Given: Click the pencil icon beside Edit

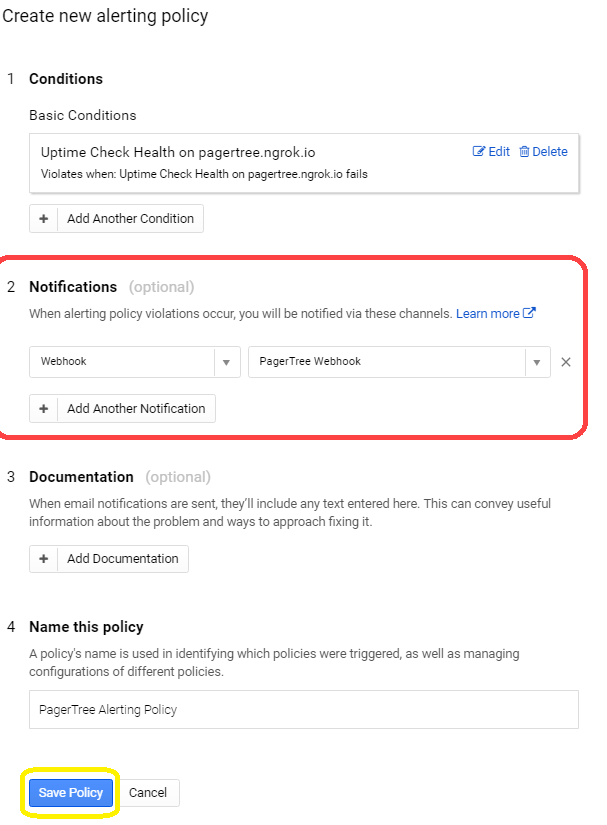Looking at the screenshot, I should coord(478,152).
